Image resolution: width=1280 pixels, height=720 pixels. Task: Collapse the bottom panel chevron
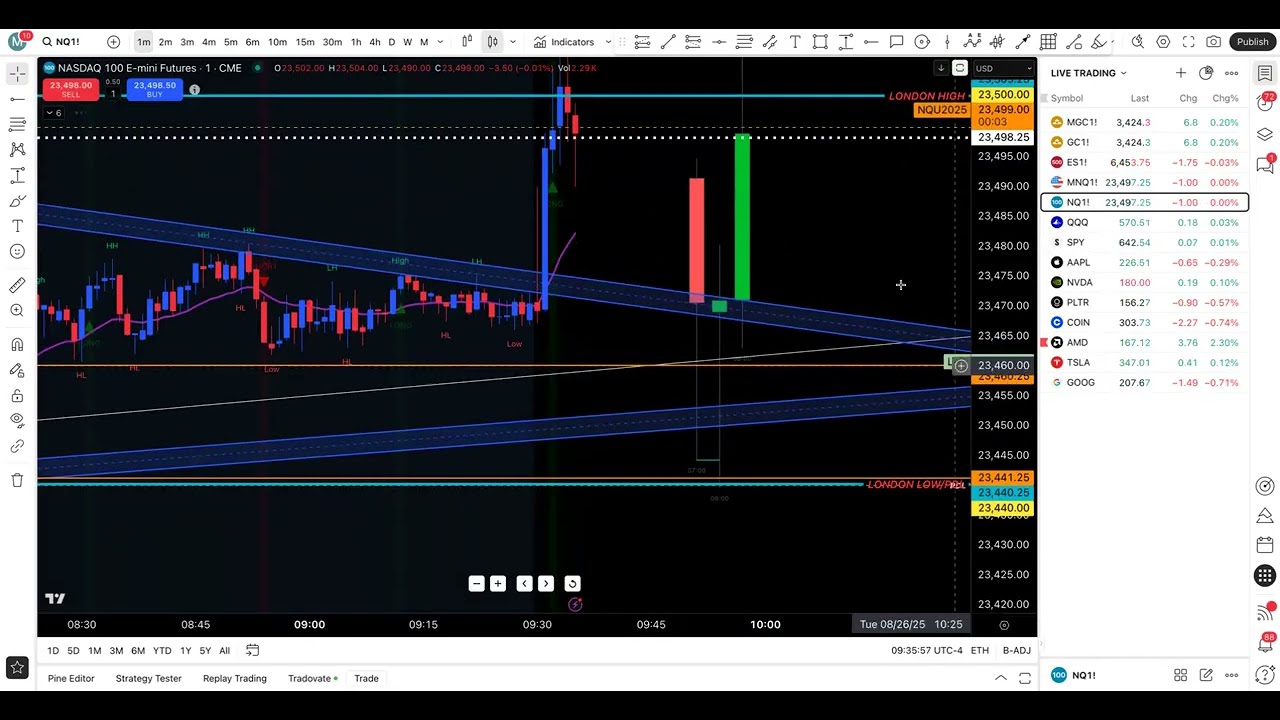pyautogui.click(x=1000, y=678)
